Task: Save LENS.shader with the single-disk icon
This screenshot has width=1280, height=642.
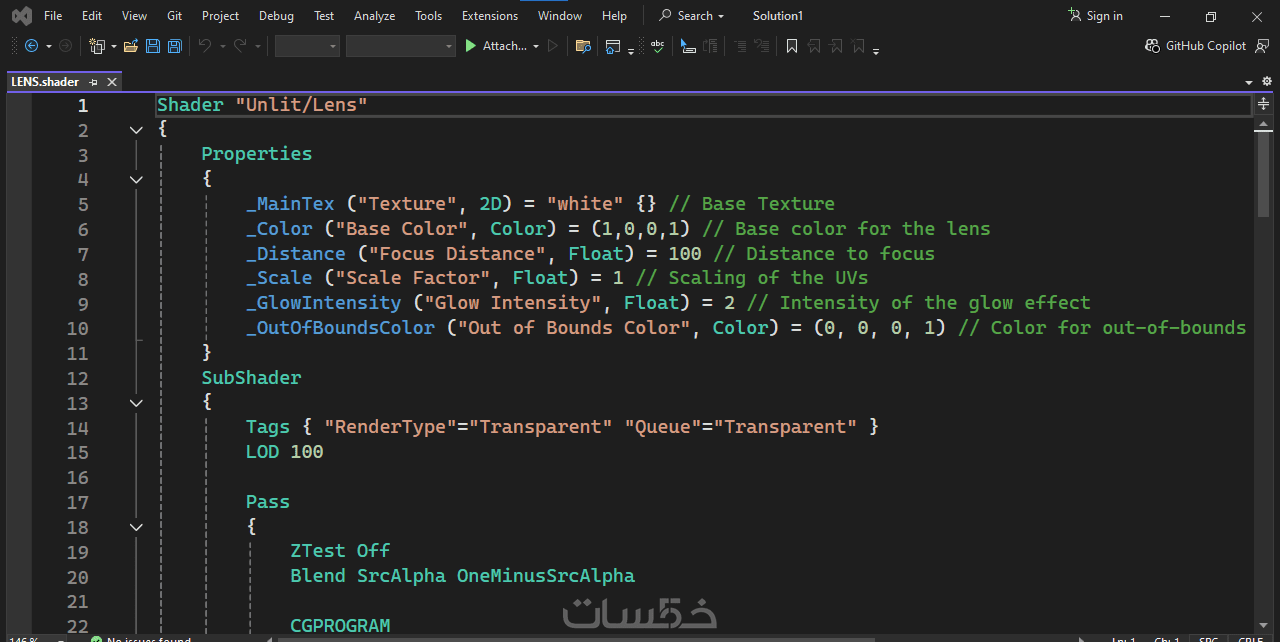Action: point(153,46)
